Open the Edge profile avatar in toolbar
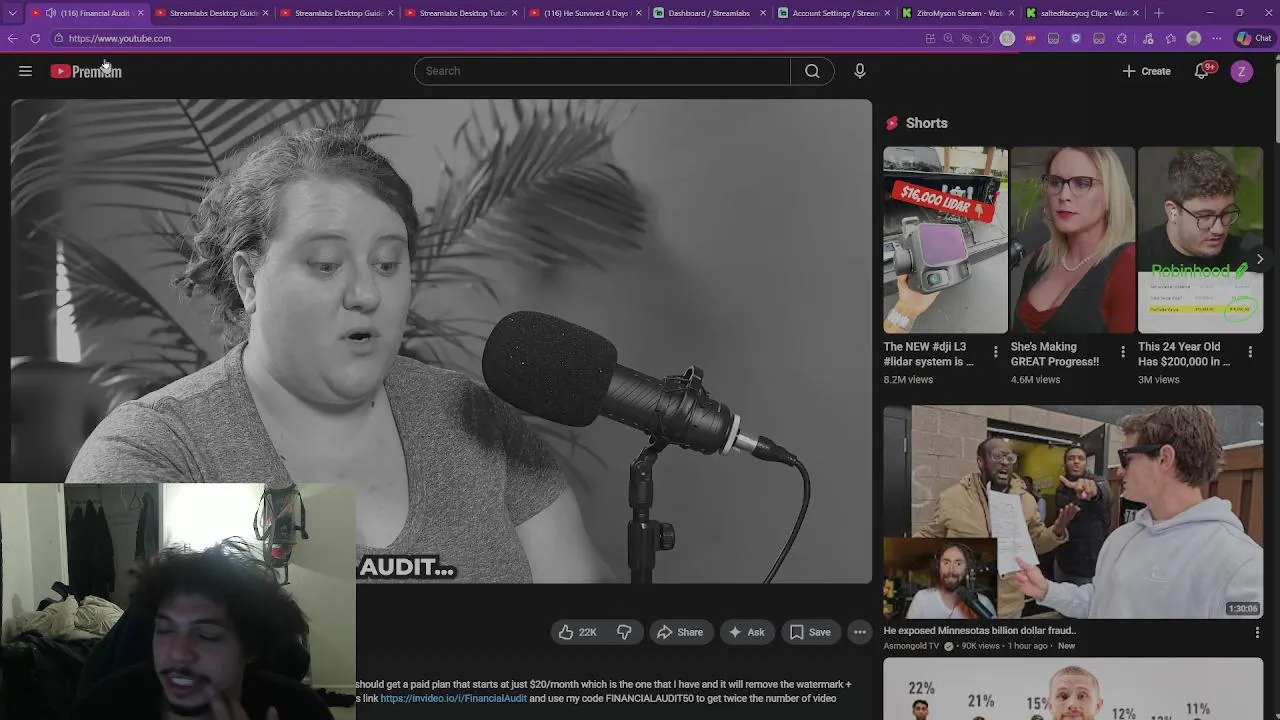The image size is (1280, 720). 1193,38
